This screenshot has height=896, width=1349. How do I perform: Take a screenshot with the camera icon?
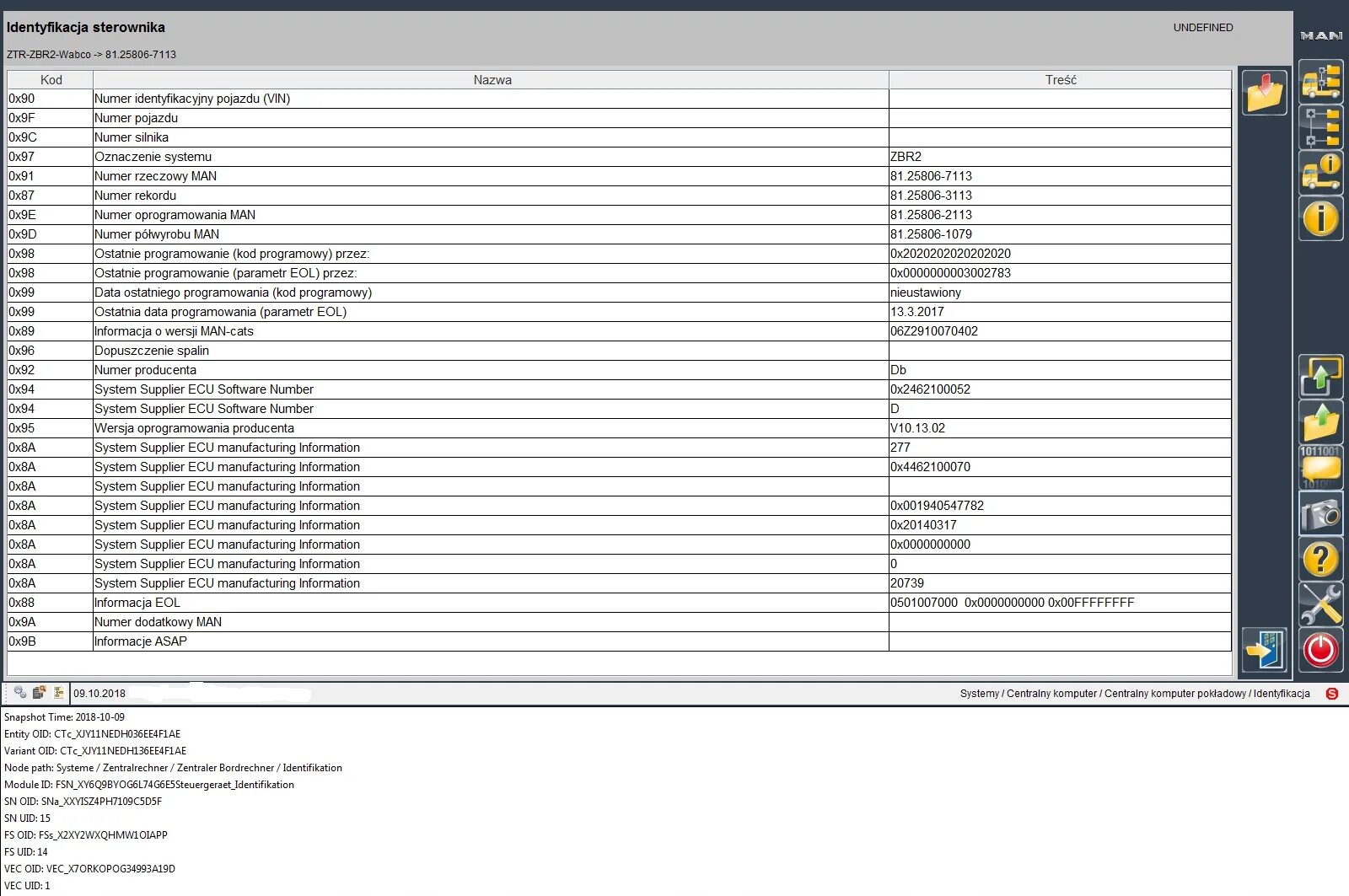pos(1320,512)
